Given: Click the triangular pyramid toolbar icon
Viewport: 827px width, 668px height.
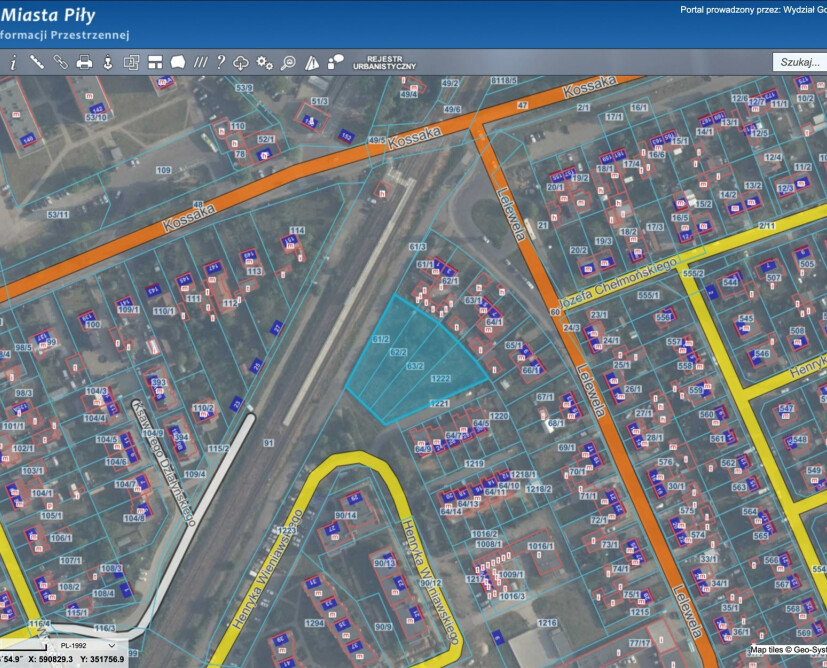Looking at the screenshot, I should [x=311, y=62].
